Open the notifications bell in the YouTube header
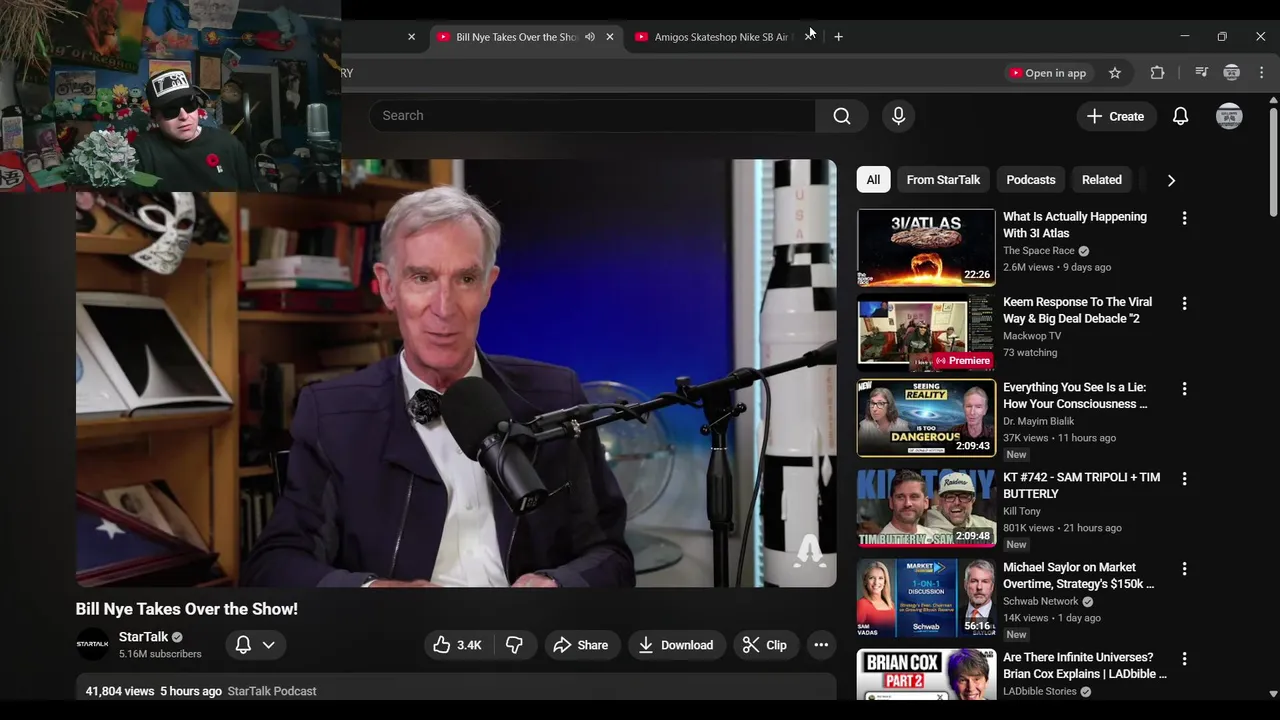Viewport: 1280px width, 720px height. click(x=1180, y=116)
